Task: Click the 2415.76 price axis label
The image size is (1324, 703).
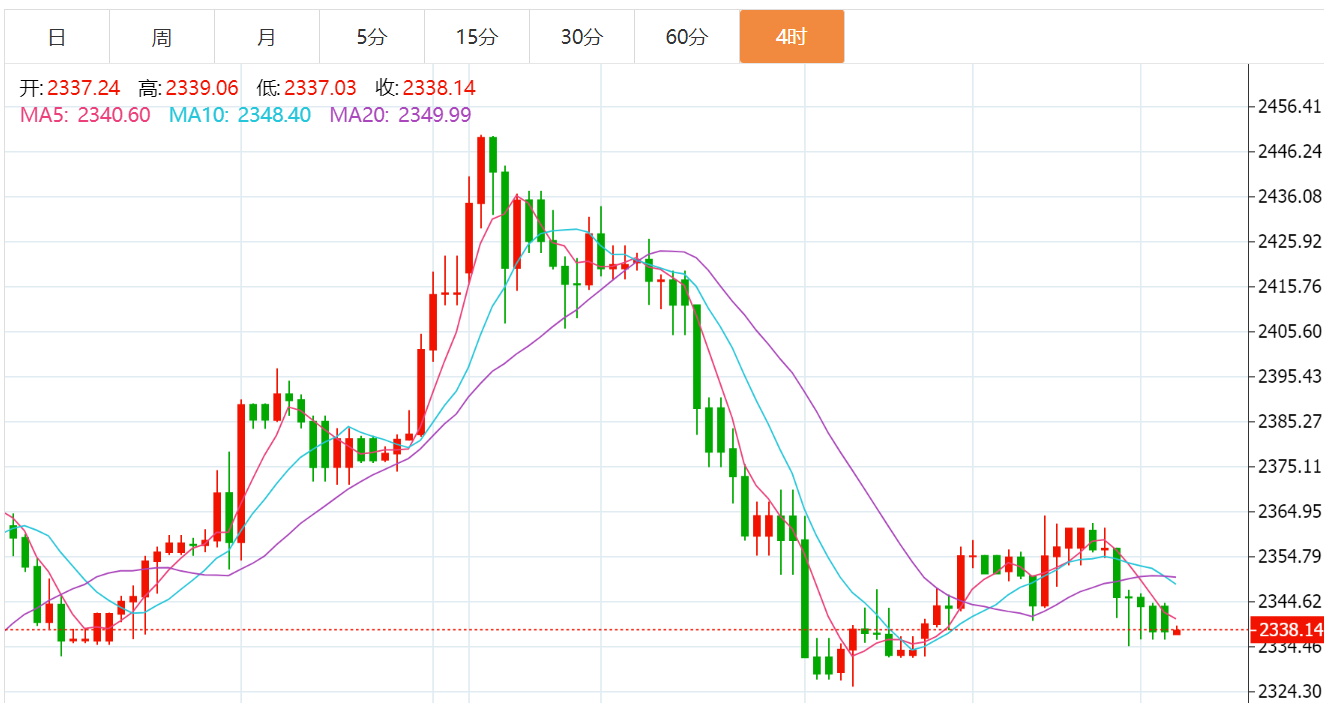Action: 1290,286
